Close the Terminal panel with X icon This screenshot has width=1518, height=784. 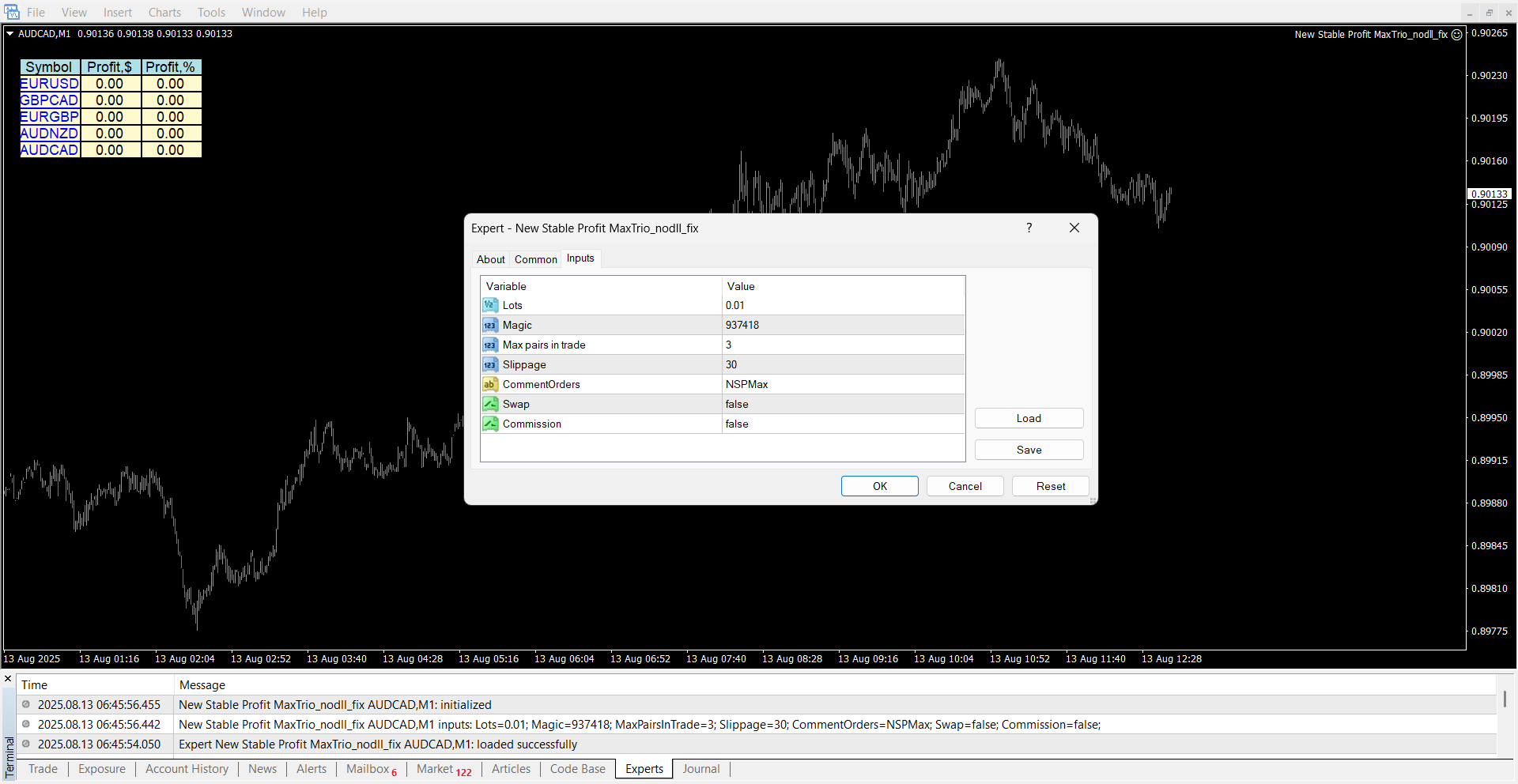point(8,679)
